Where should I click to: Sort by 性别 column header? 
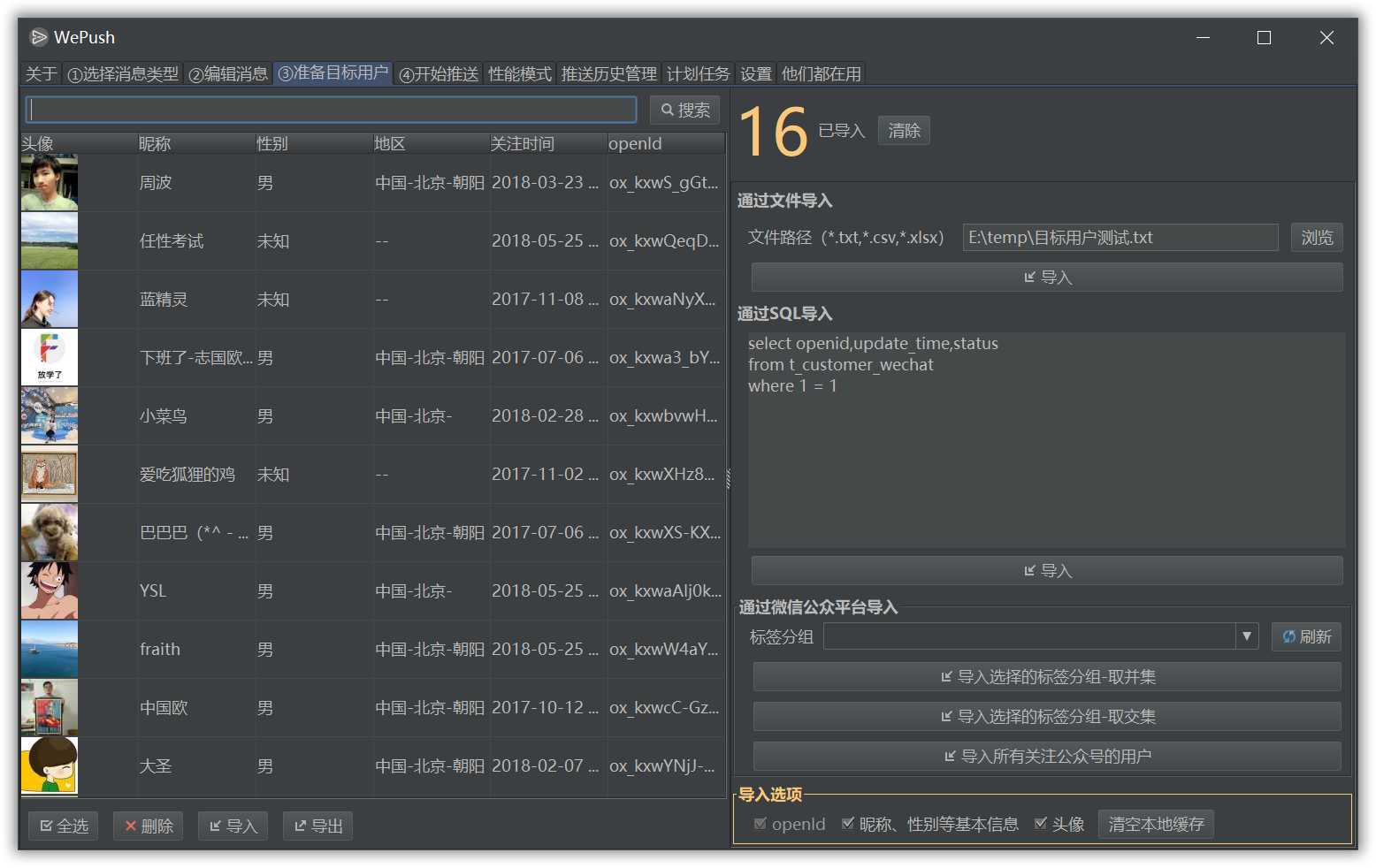314,143
